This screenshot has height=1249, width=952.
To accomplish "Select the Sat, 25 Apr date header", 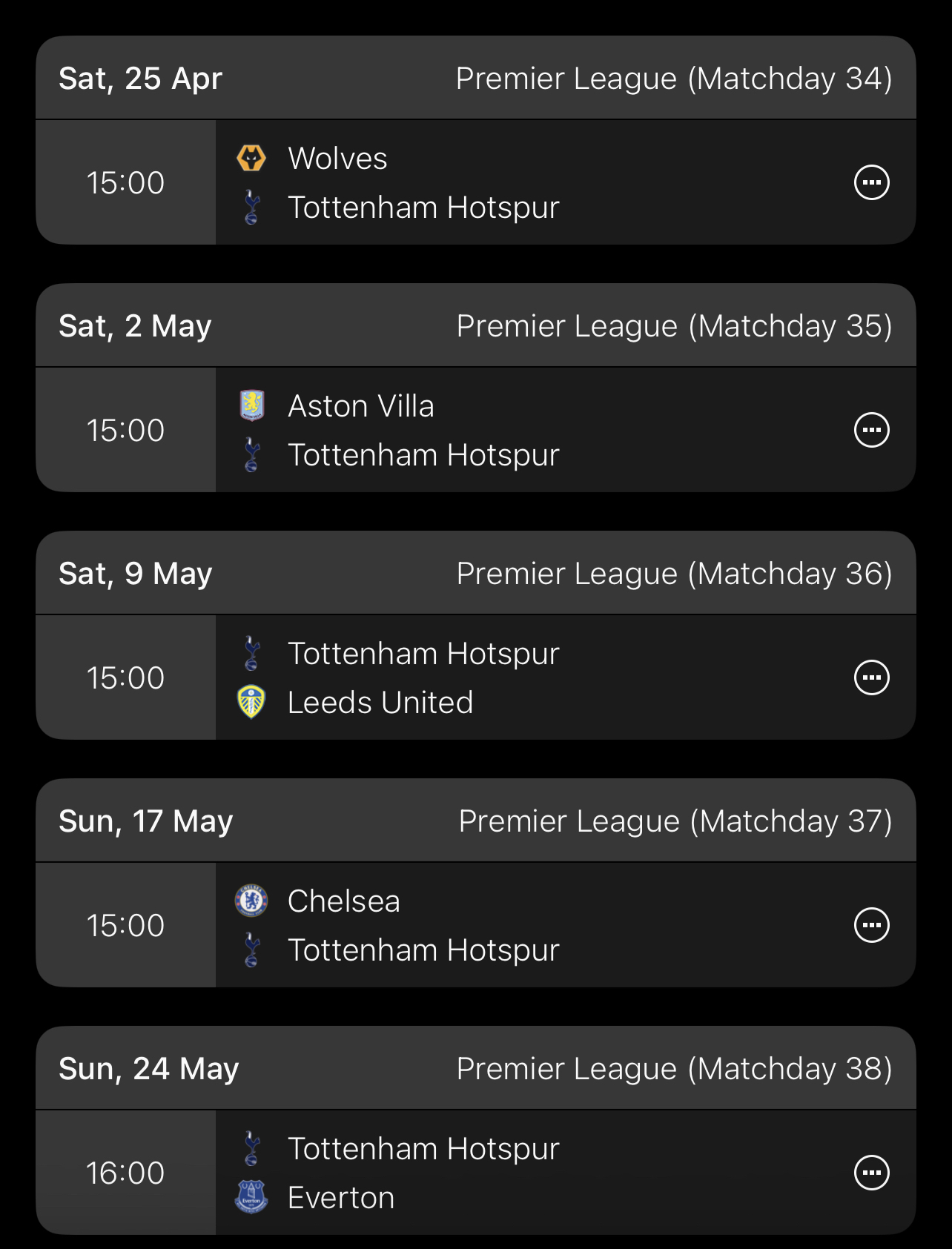I will tap(140, 79).
